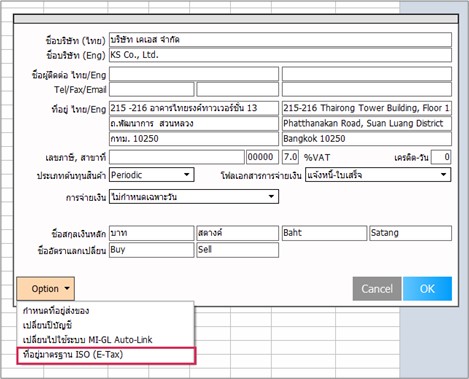
Task: Edit the Satang currency field
Action: [411, 233]
